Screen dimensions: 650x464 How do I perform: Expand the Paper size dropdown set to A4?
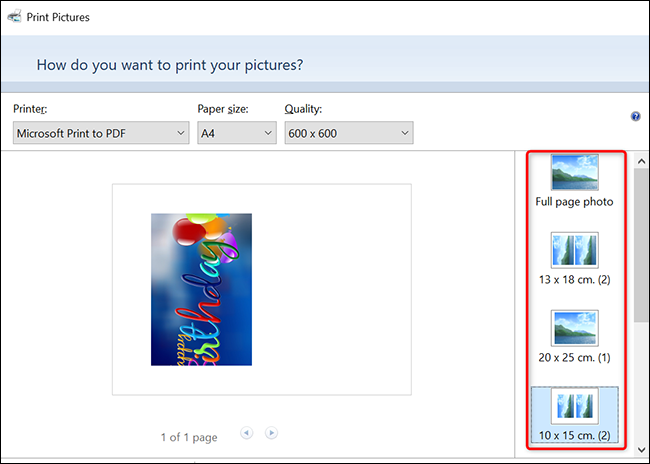point(236,133)
